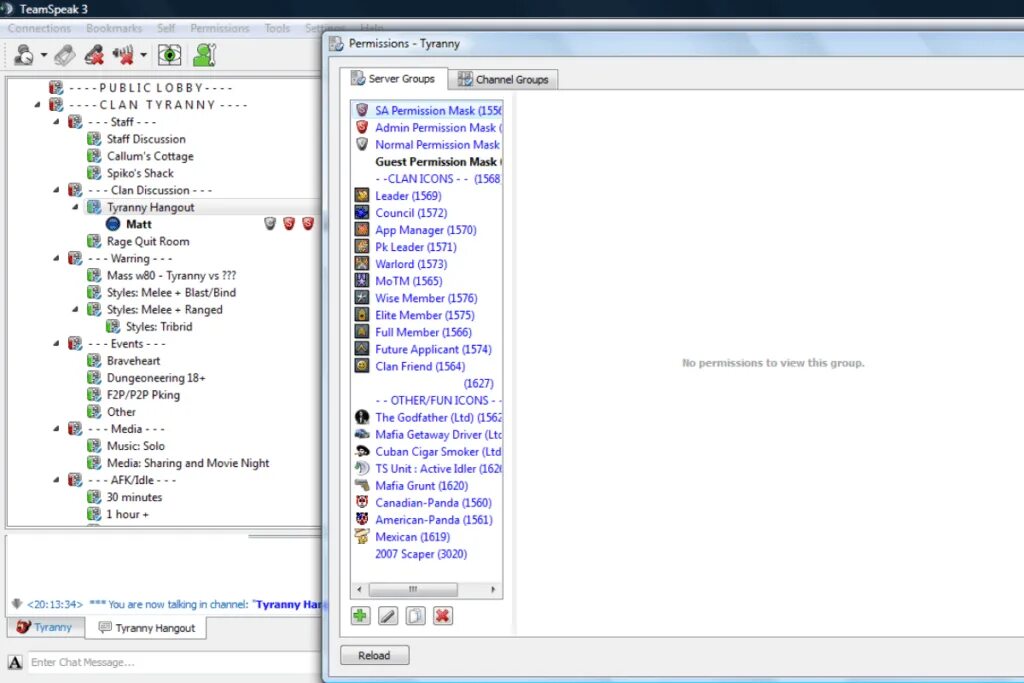
Task: Collapse the Staff channel section
Action: [56, 121]
